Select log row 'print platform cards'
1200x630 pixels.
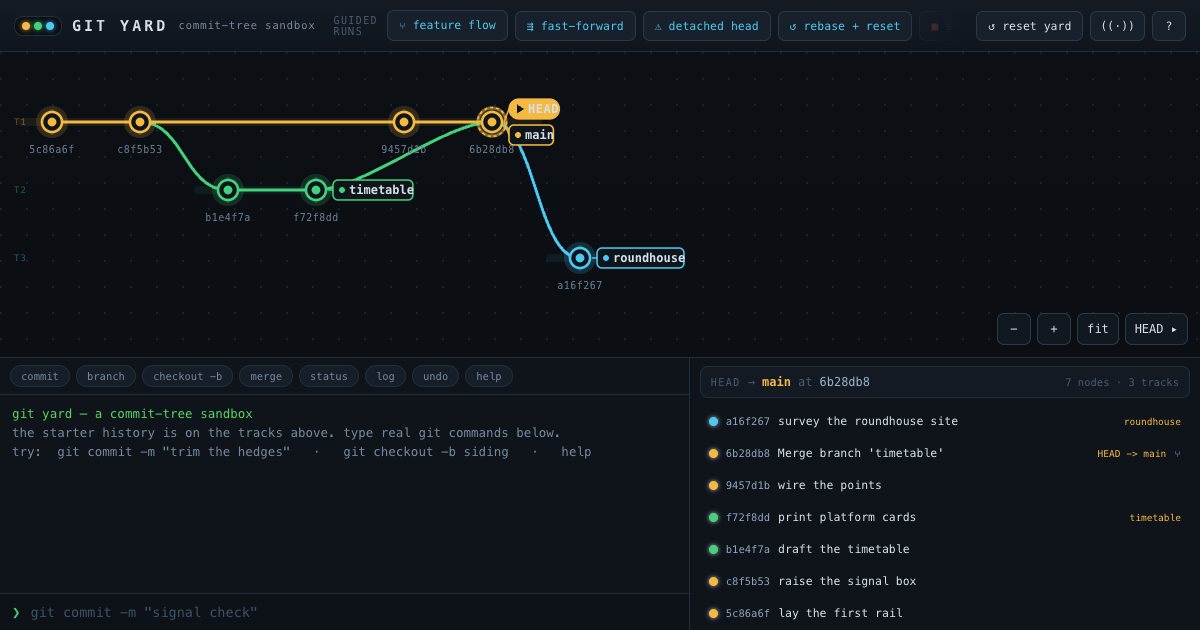tap(944, 517)
